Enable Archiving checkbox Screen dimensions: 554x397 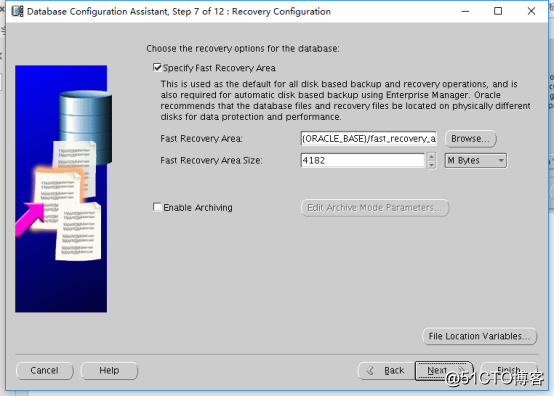click(x=157, y=207)
